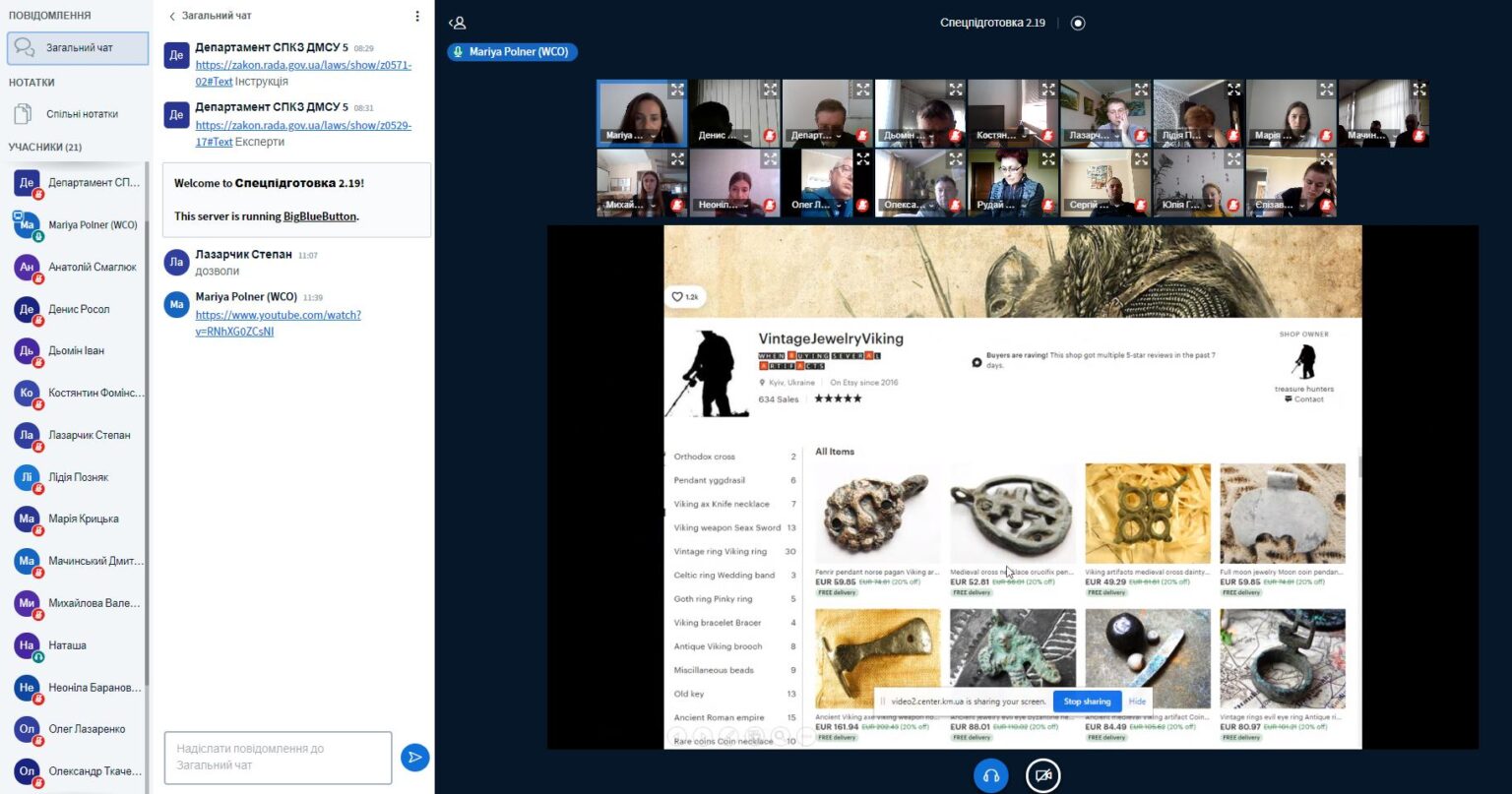The height and width of the screenshot is (794, 1512).
Task: Fullscreen the Костян... webcam tile
Action: tap(1048, 90)
